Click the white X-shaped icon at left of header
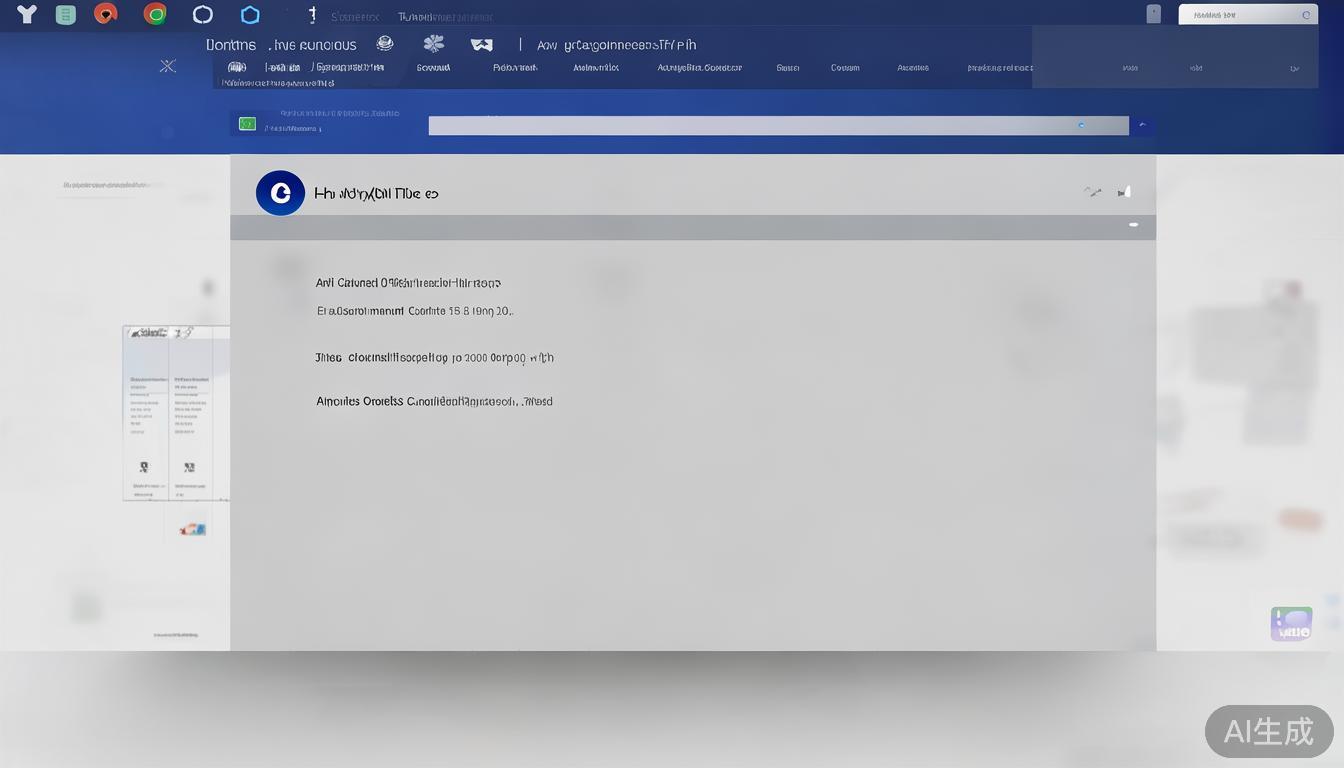 (x=168, y=66)
